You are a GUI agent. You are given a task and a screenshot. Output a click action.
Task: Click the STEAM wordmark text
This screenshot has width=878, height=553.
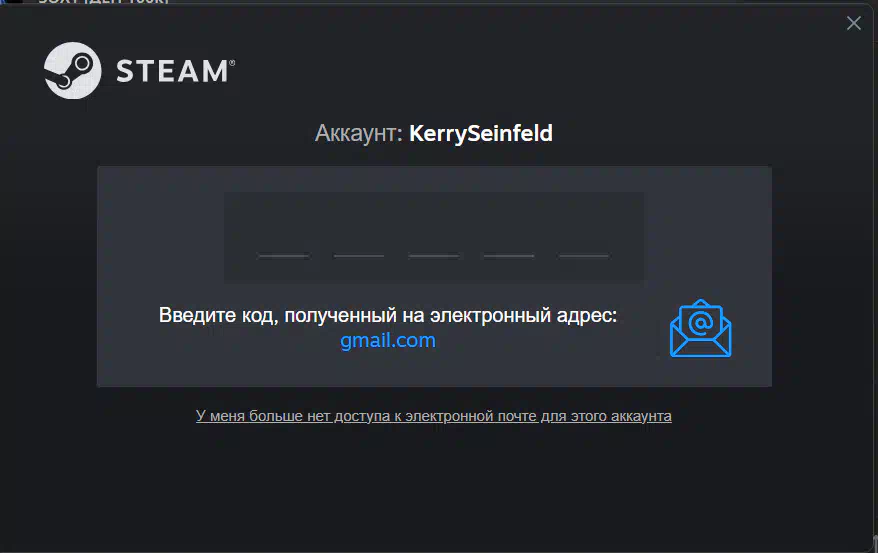pyautogui.click(x=175, y=71)
